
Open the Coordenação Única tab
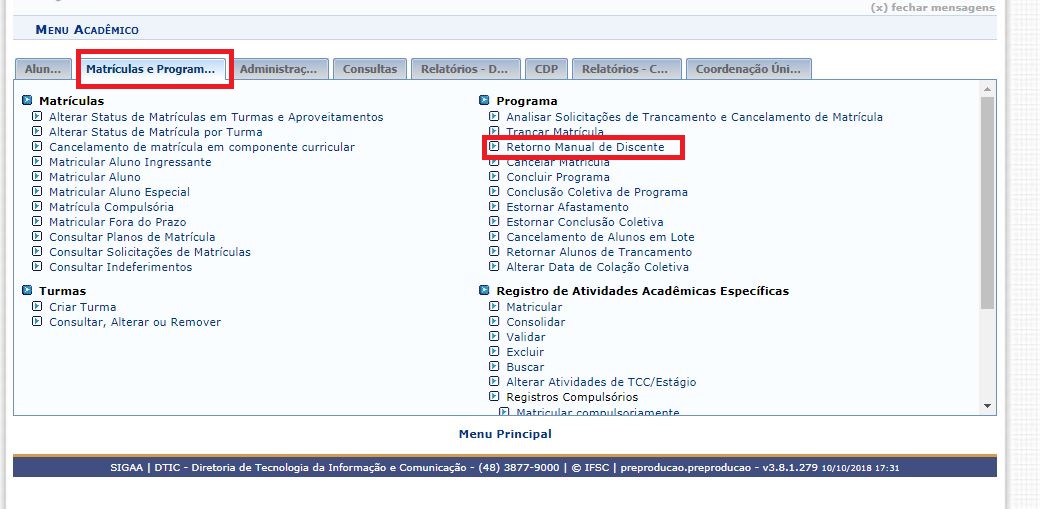[x=748, y=69]
